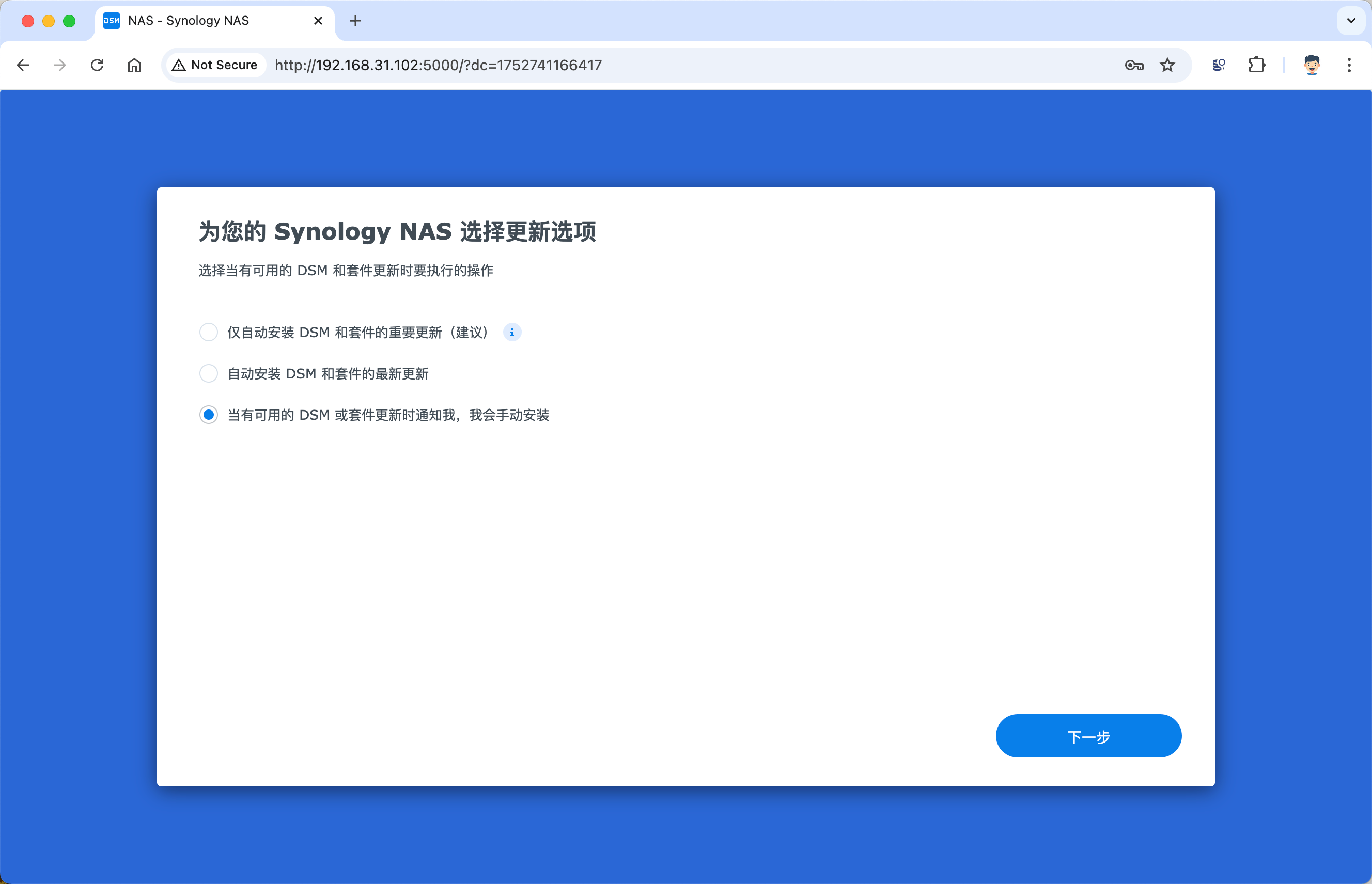
Task: Click the yellow minimize window button
Action: (48, 21)
